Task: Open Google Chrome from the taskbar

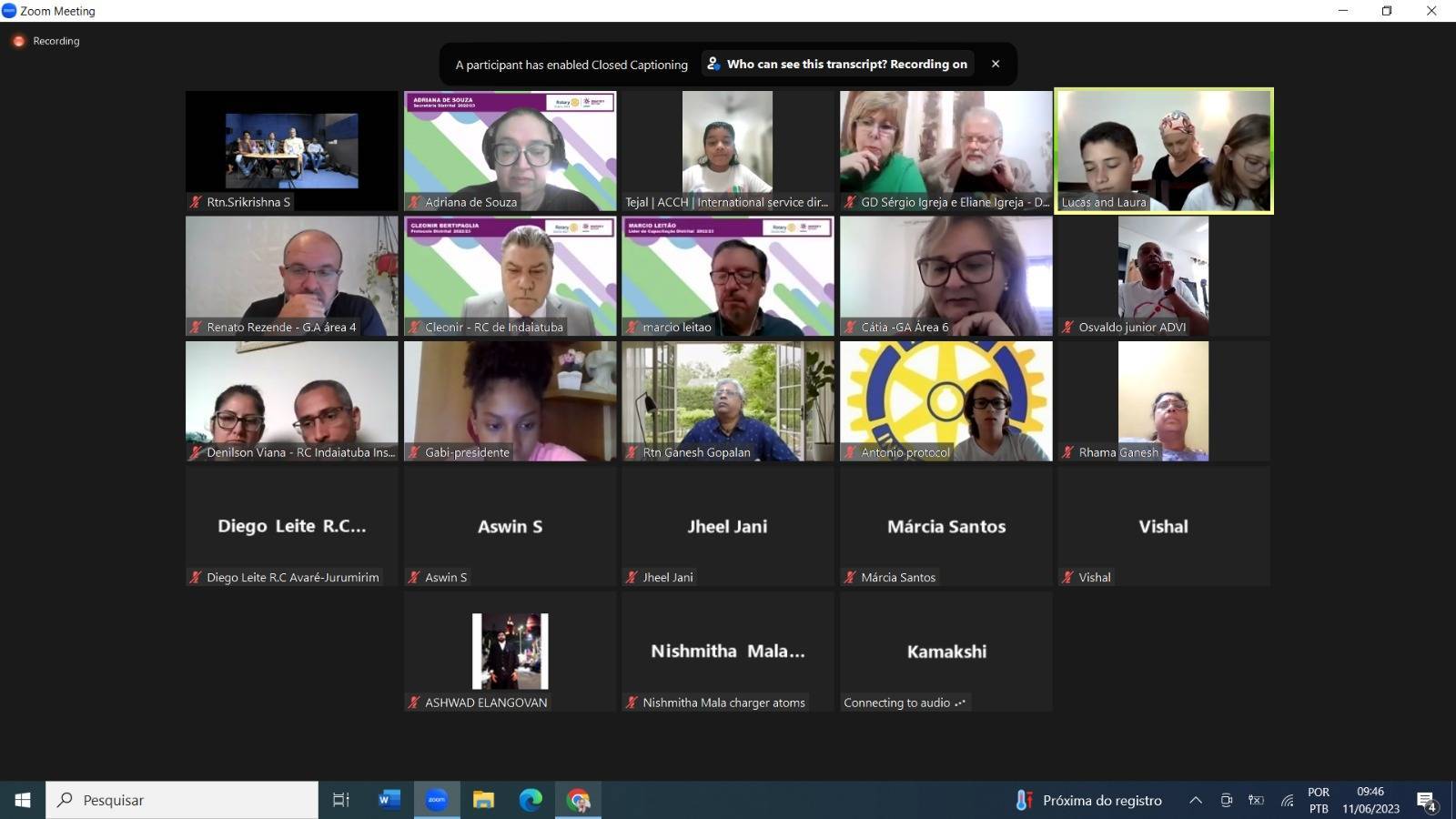Action: [578, 800]
